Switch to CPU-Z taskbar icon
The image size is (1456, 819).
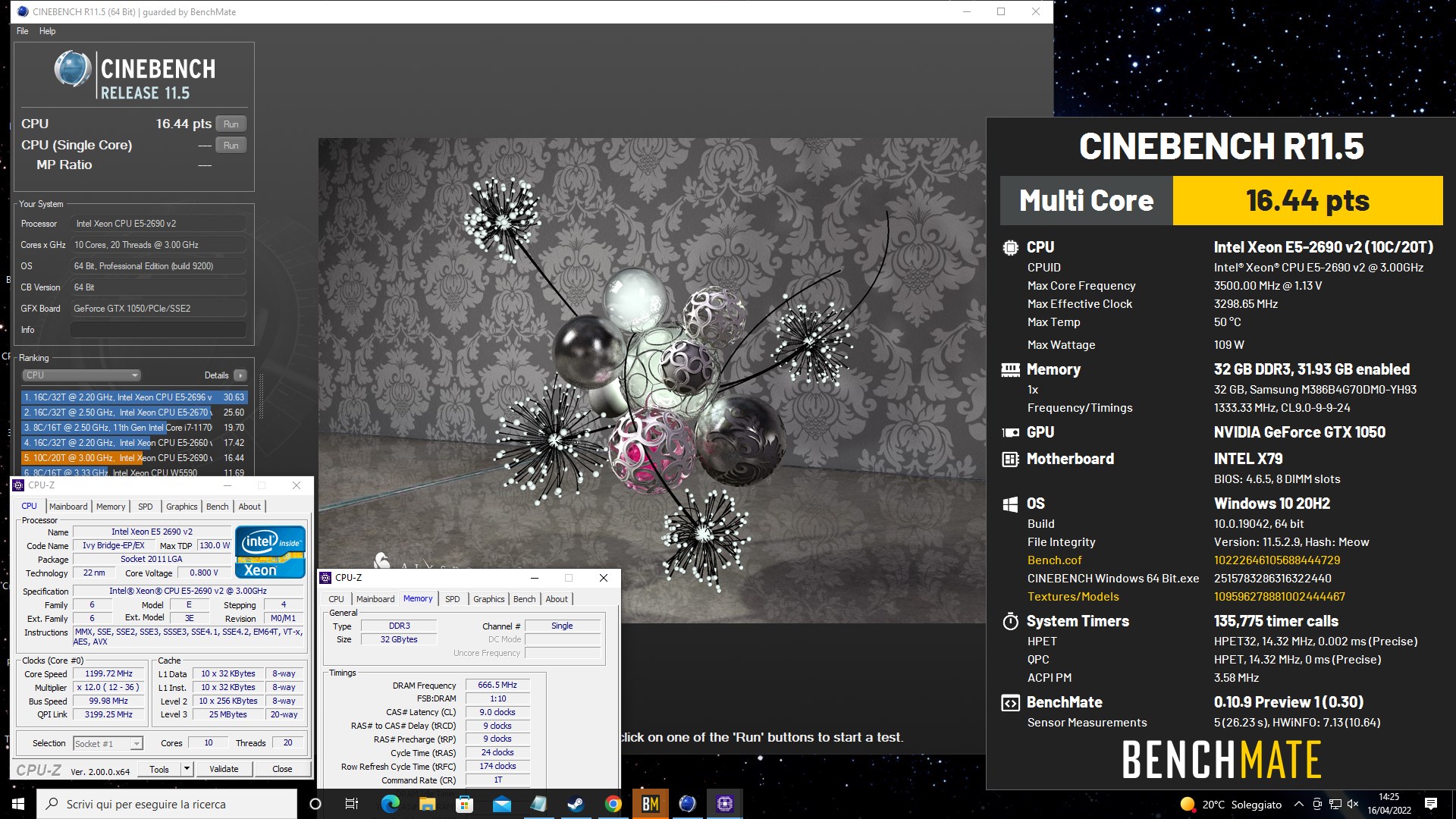[x=724, y=804]
